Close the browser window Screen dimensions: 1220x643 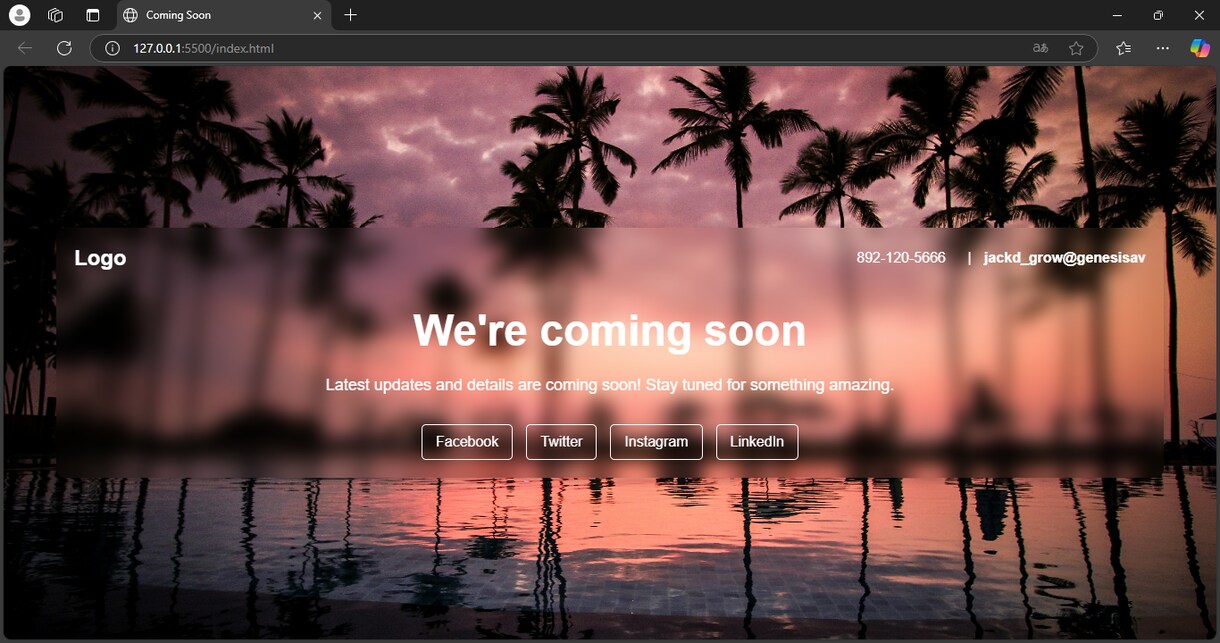1199,15
